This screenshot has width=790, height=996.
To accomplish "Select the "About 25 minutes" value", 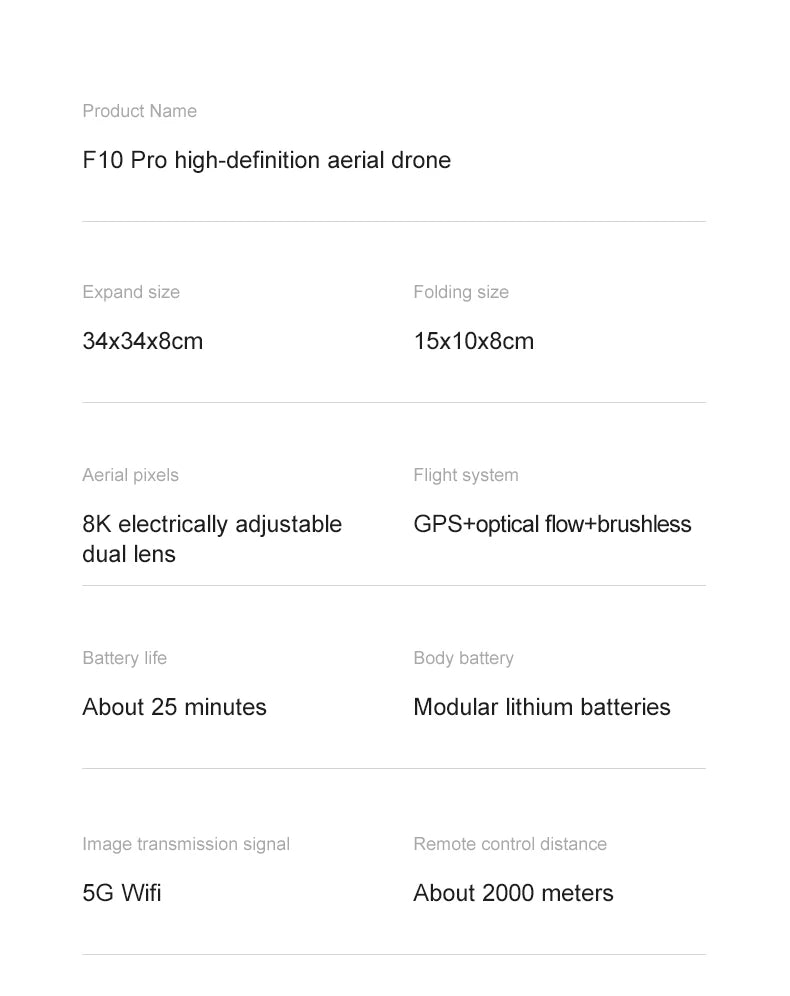I will pos(174,707).
